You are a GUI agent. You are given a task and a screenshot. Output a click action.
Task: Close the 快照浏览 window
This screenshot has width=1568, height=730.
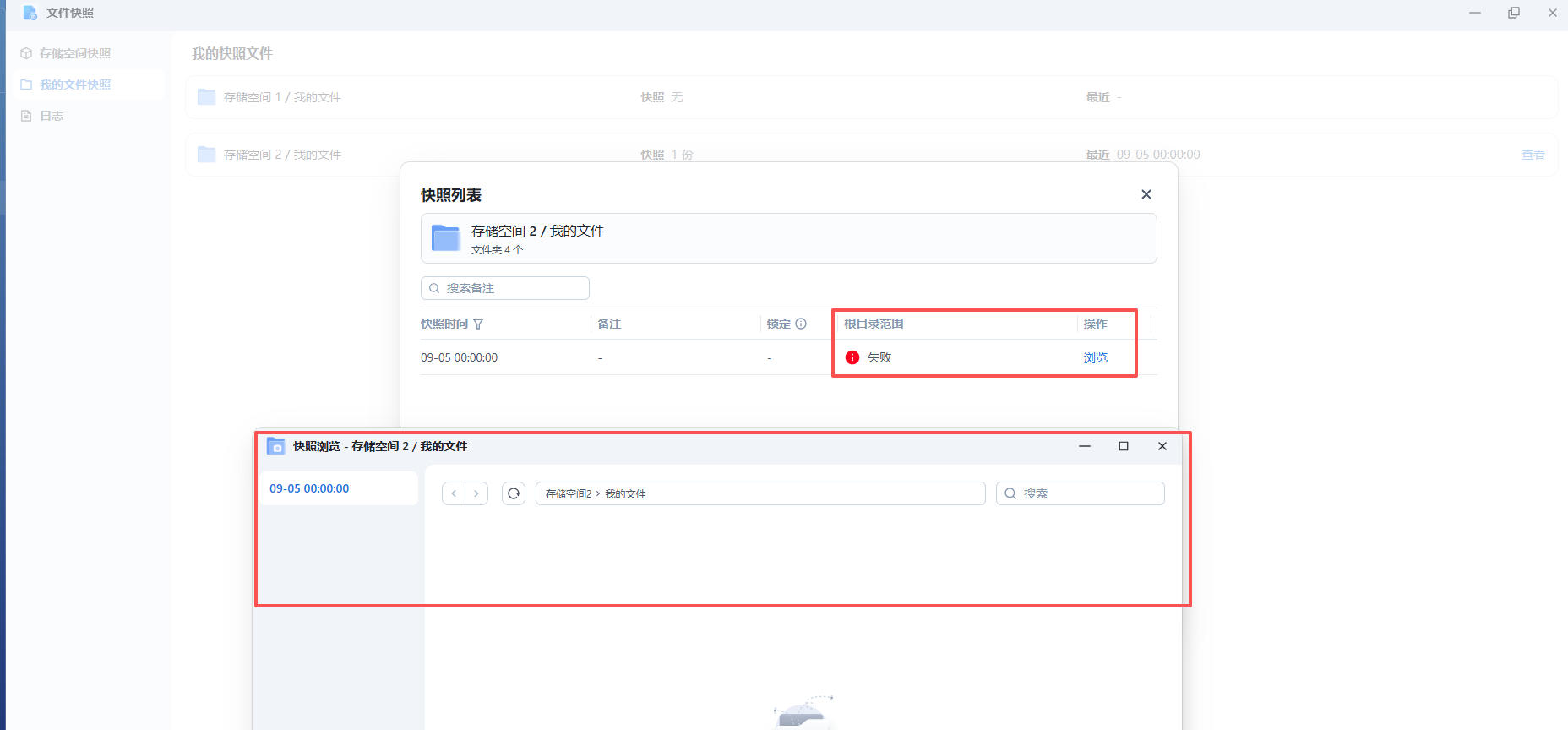pos(1162,446)
